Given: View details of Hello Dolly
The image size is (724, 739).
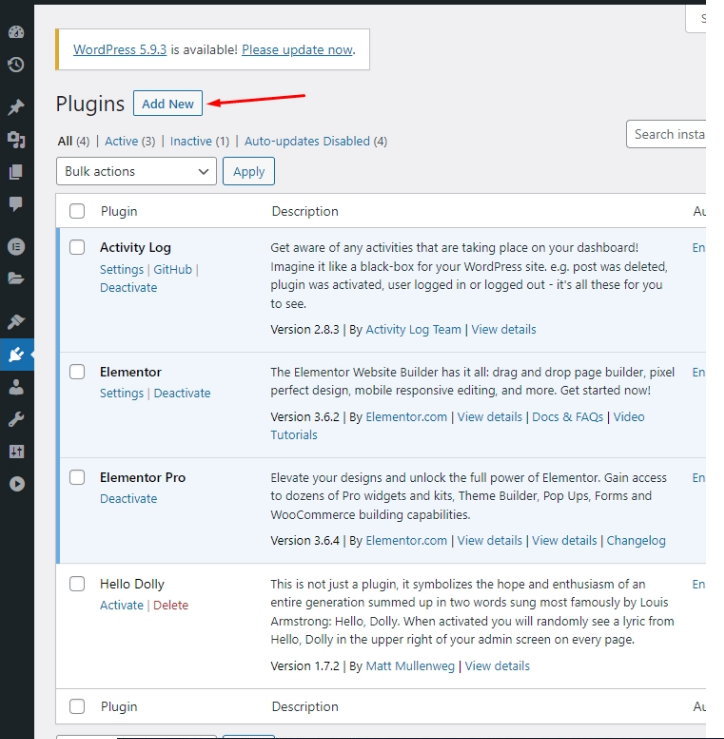Looking at the screenshot, I should [x=497, y=666].
